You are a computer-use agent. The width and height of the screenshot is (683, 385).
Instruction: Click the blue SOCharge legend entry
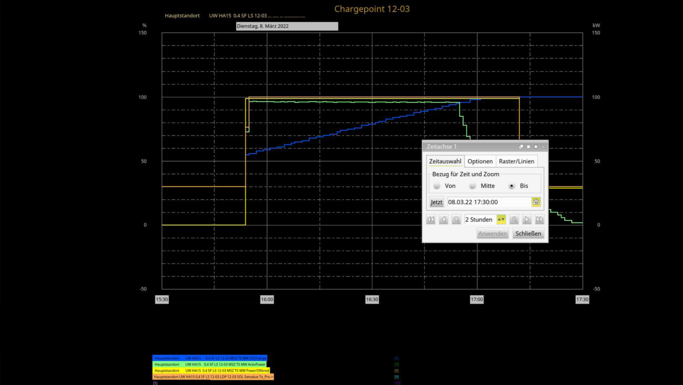point(210,358)
